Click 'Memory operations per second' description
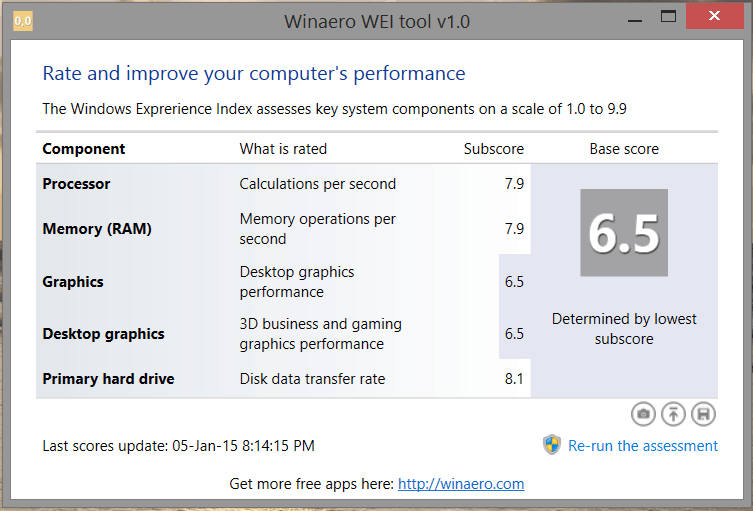This screenshot has height=511, width=753. (x=317, y=229)
